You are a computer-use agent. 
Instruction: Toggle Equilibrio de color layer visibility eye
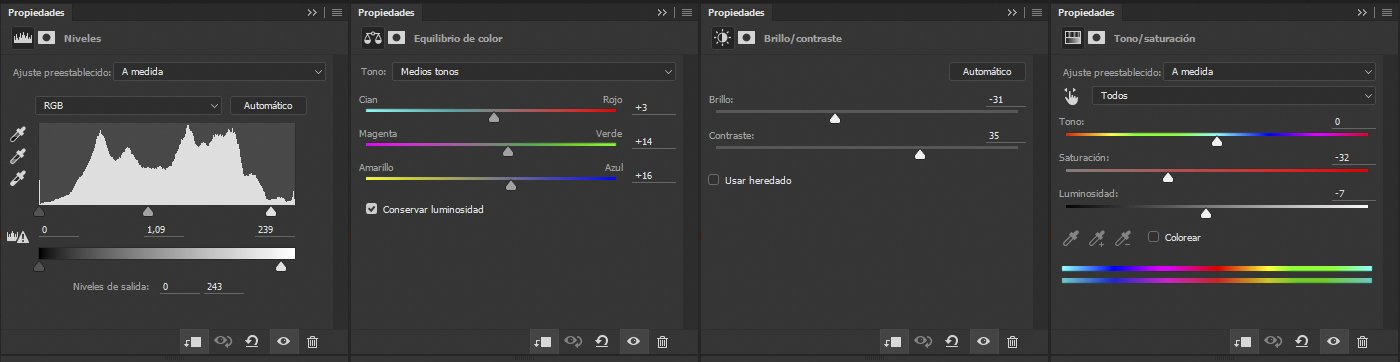coord(633,342)
